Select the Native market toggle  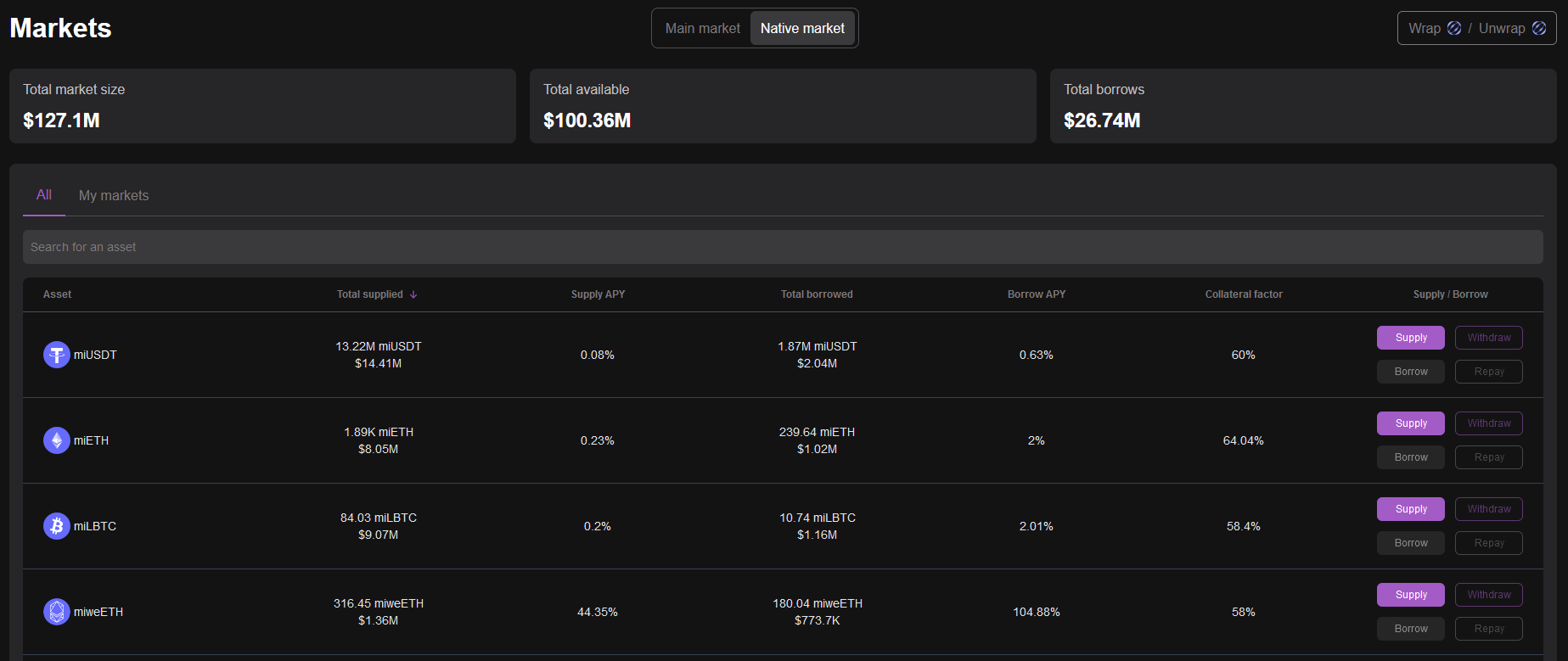pos(802,28)
